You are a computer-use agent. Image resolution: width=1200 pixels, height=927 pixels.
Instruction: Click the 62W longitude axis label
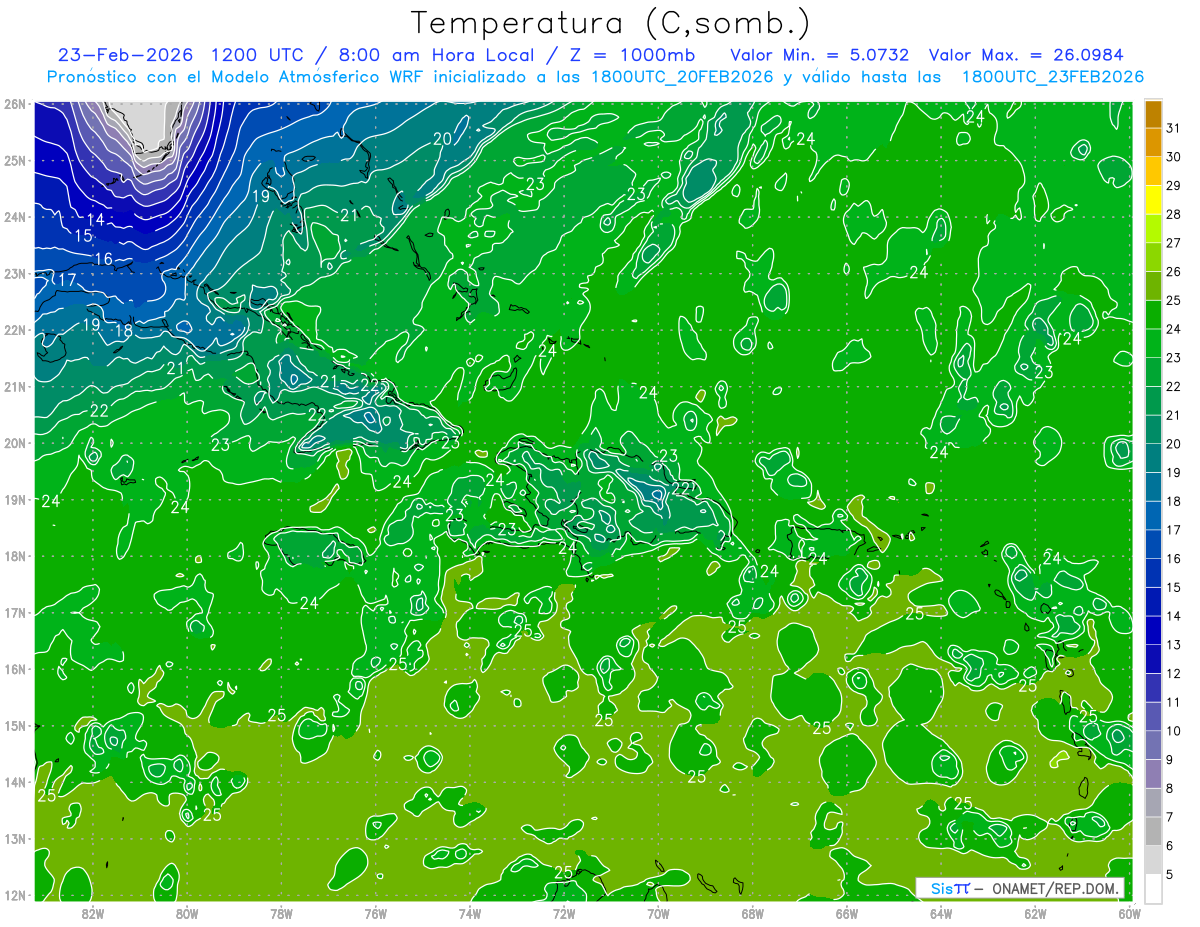pos(1035,914)
